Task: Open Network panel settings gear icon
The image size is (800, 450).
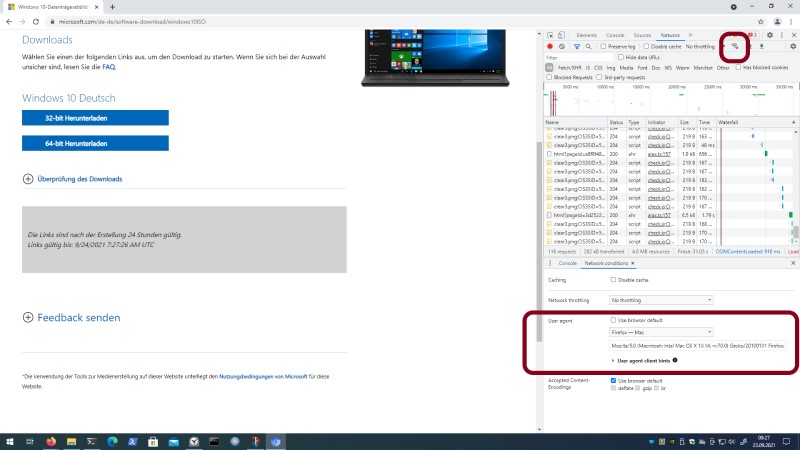Action: click(793, 46)
